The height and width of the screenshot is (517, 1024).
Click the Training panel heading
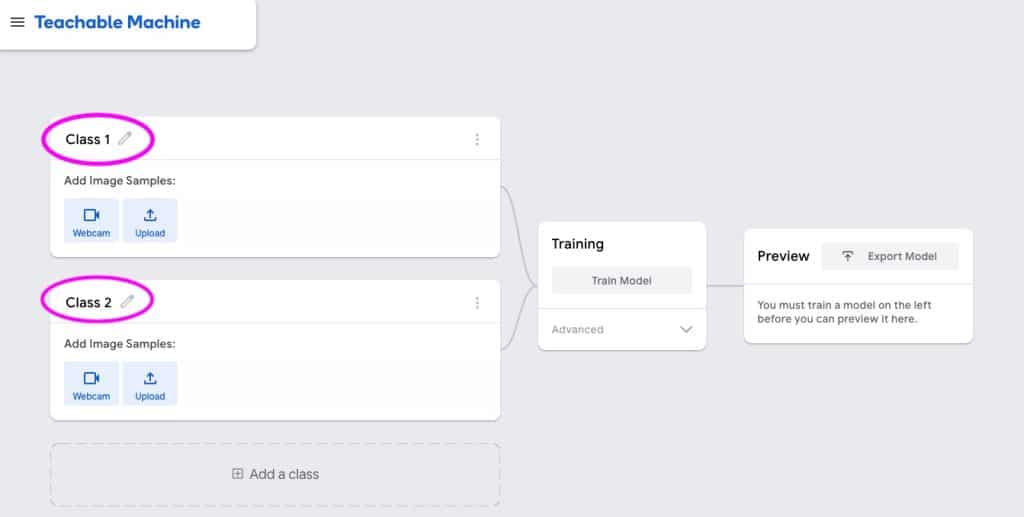click(x=577, y=244)
